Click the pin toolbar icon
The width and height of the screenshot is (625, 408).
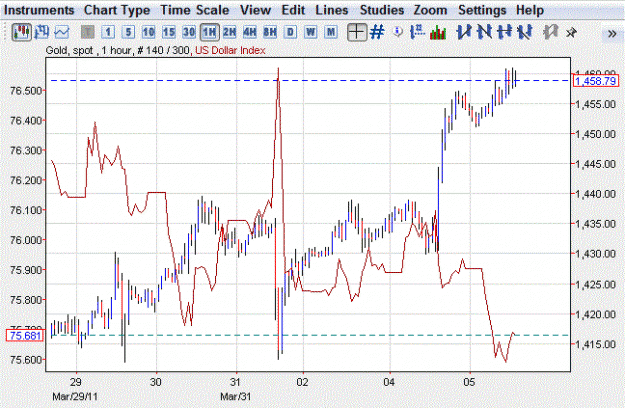(571, 32)
